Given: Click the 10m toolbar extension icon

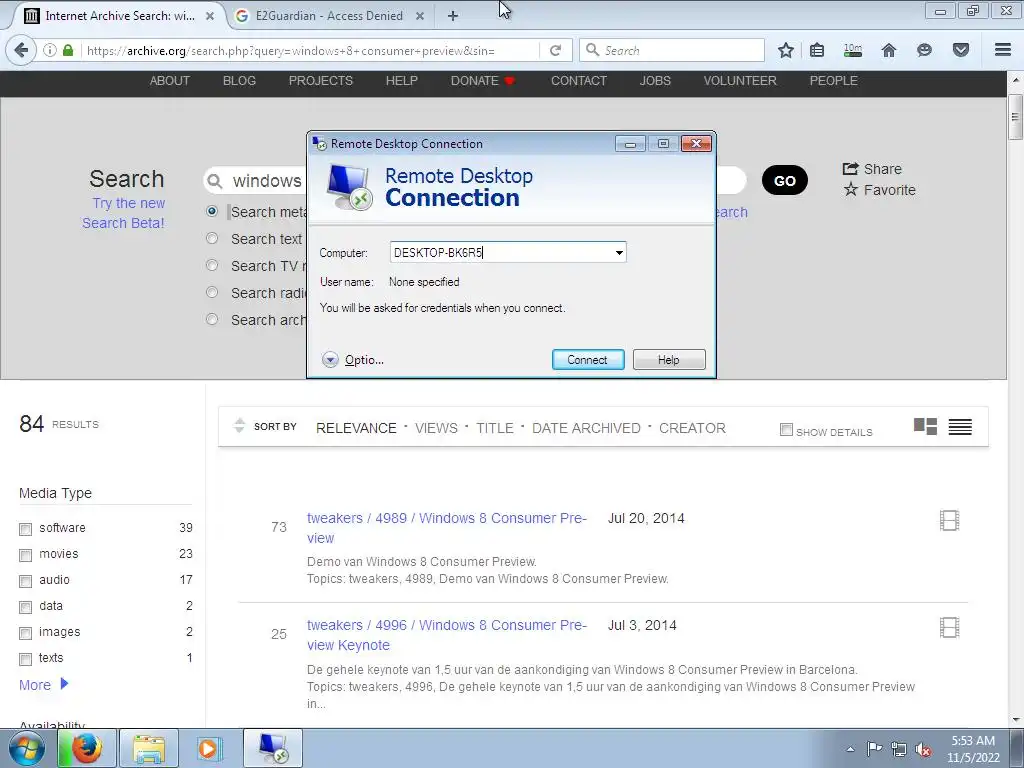Looking at the screenshot, I should (853, 50).
